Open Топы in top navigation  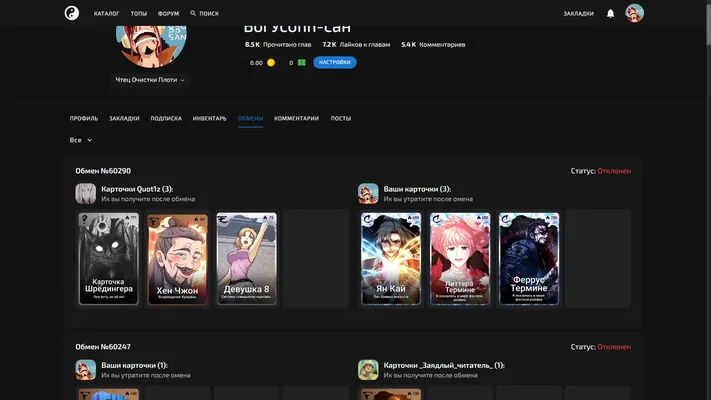(139, 14)
